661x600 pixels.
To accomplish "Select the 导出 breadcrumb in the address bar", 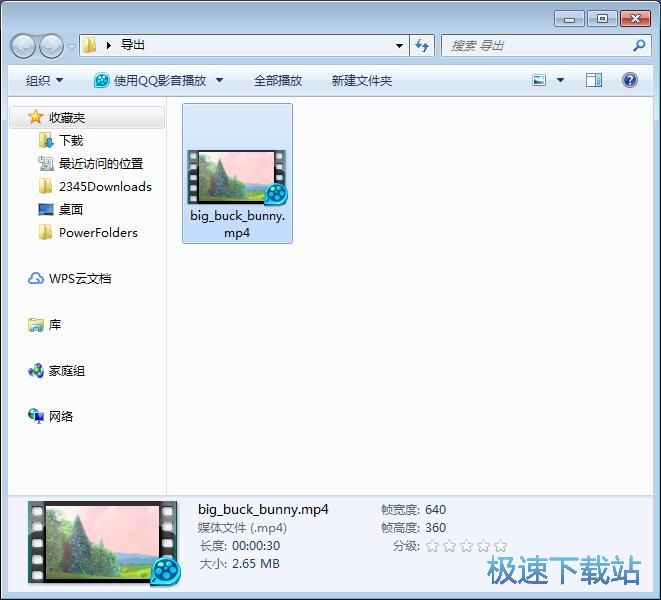I will click(133, 45).
